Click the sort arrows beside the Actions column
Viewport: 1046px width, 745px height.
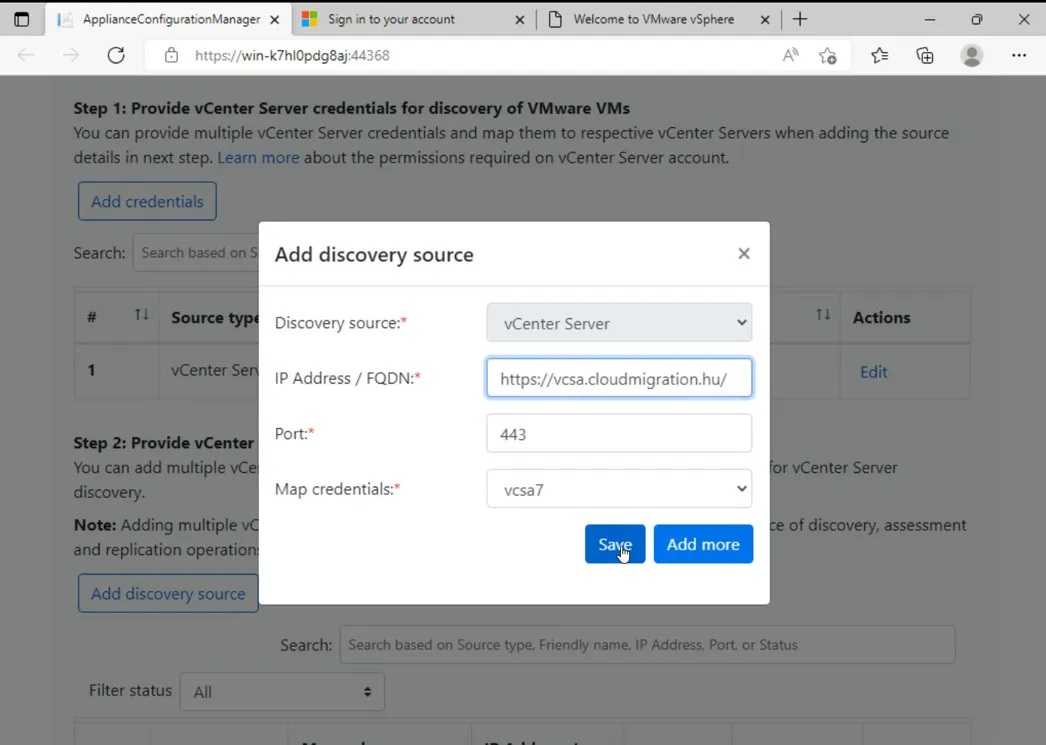coord(823,315)
